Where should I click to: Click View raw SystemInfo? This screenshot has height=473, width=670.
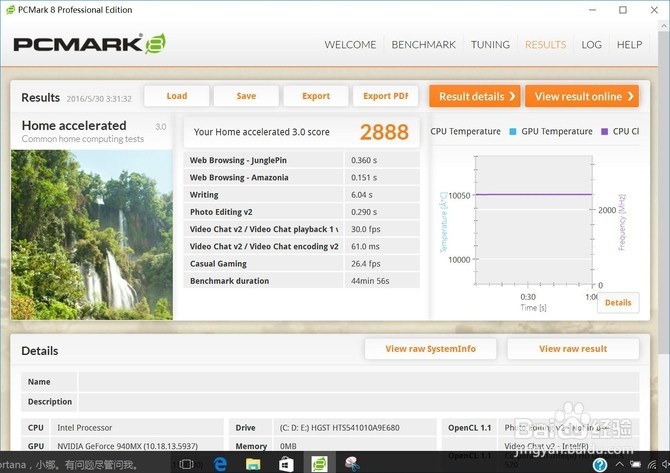pos(430,349)
